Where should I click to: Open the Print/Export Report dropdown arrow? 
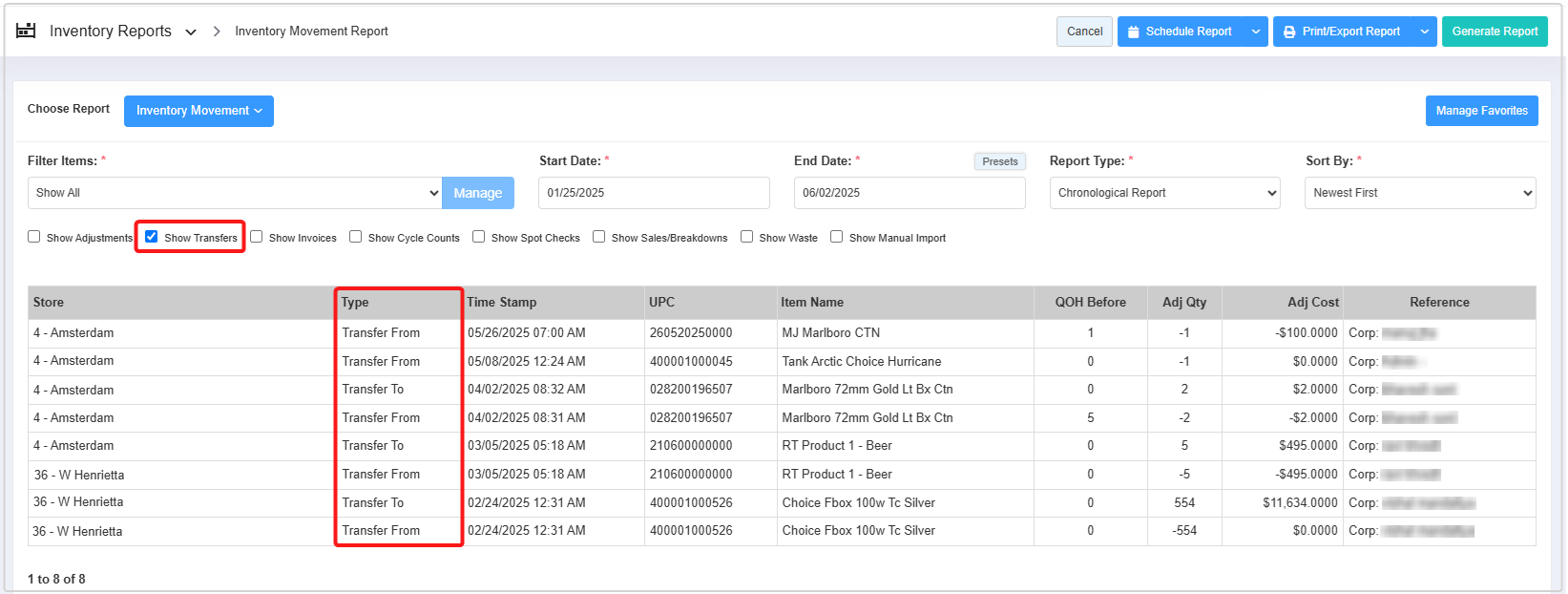click(x=1424, y=32)
